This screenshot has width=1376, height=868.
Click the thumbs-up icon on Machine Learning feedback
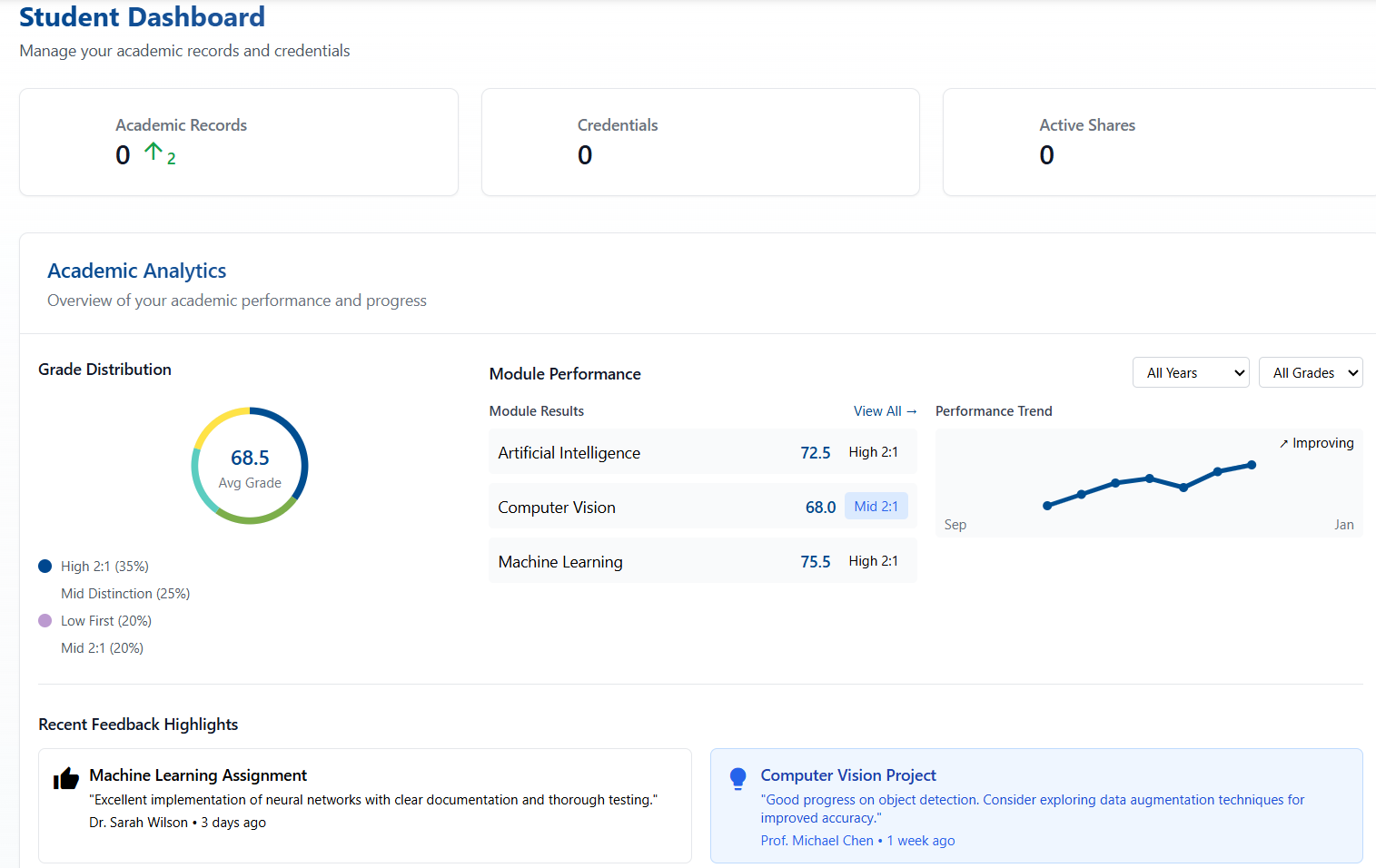(x=65, y=778)
